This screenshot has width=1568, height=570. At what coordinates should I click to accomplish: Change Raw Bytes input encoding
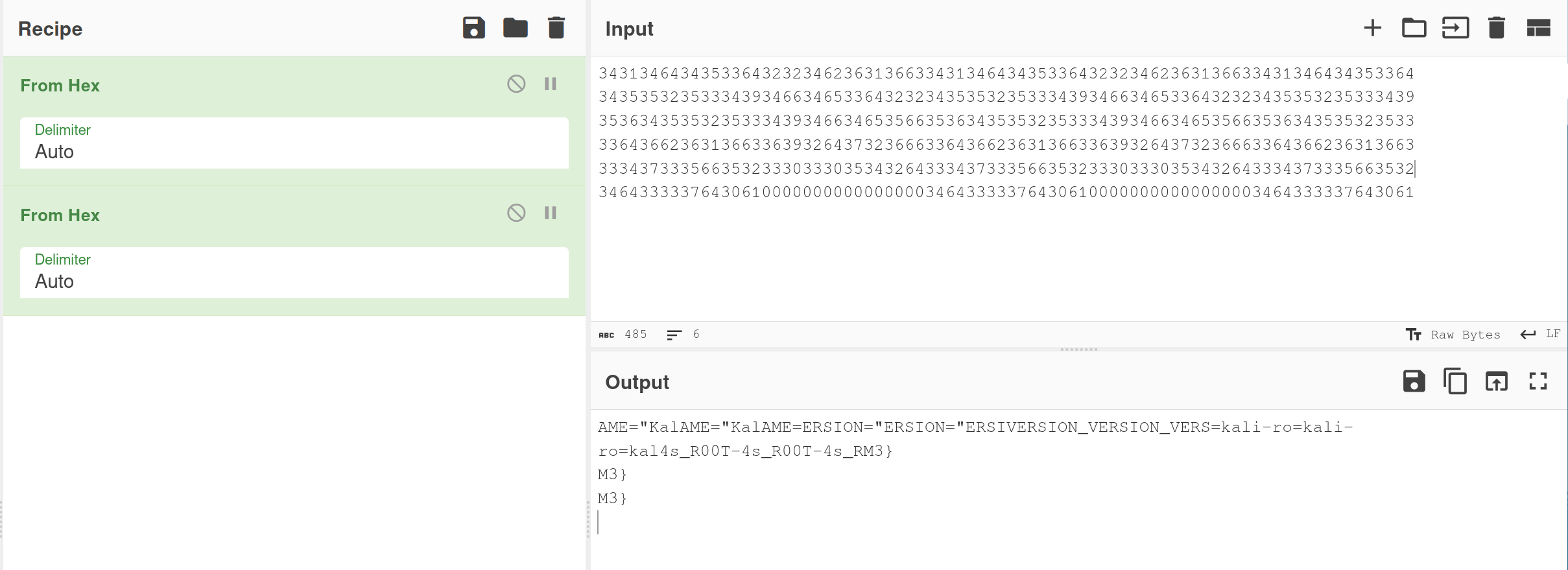pyautogui.click(x=1453, y=335)
